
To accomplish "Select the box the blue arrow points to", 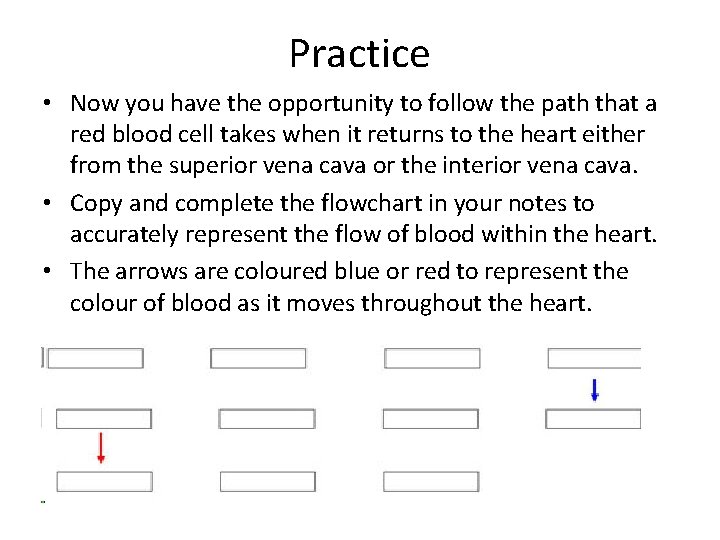I will (x=593, y=419).
